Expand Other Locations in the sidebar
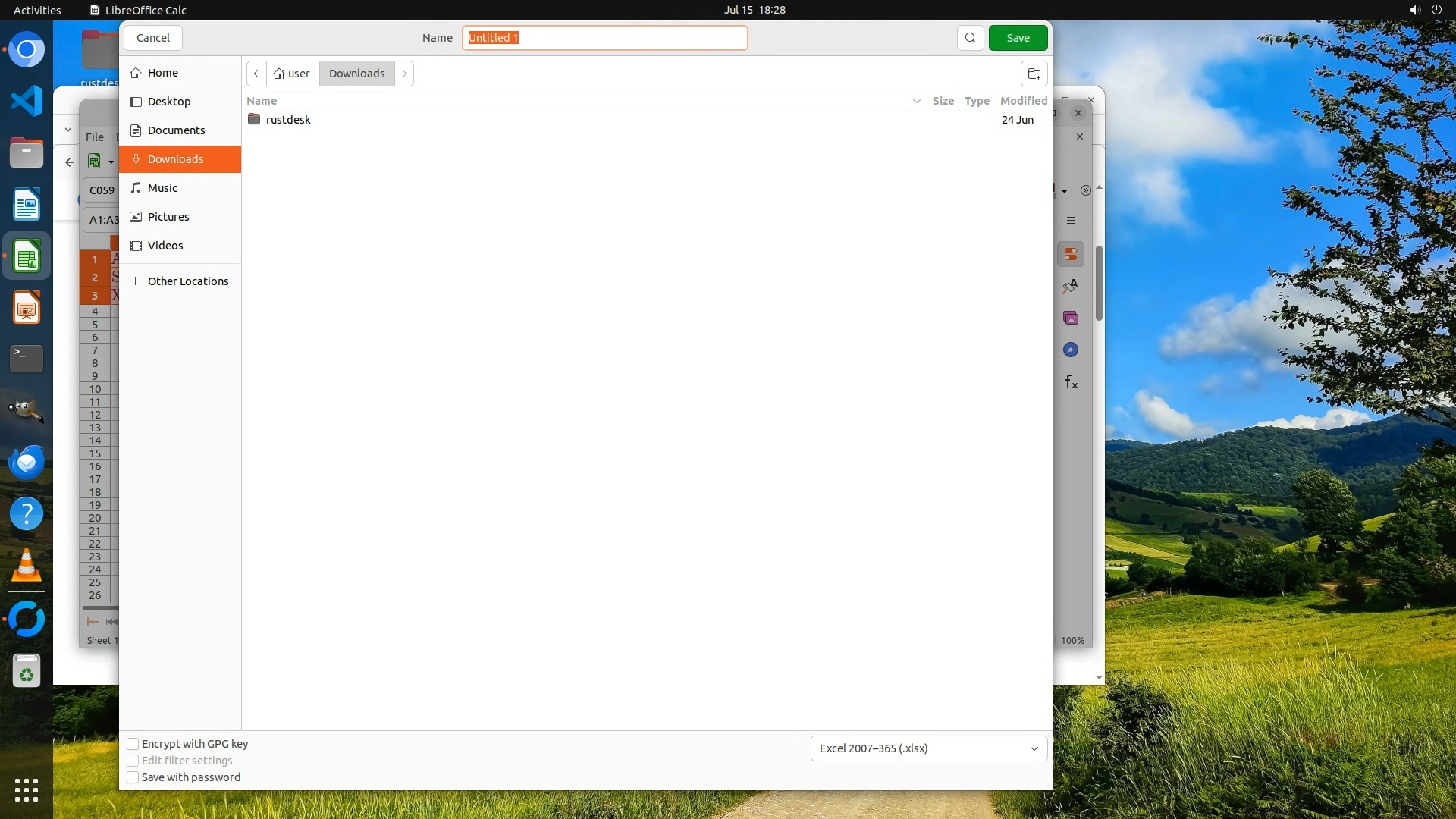The height and width of the screenshot is (819, 1456). click(187, 281)
